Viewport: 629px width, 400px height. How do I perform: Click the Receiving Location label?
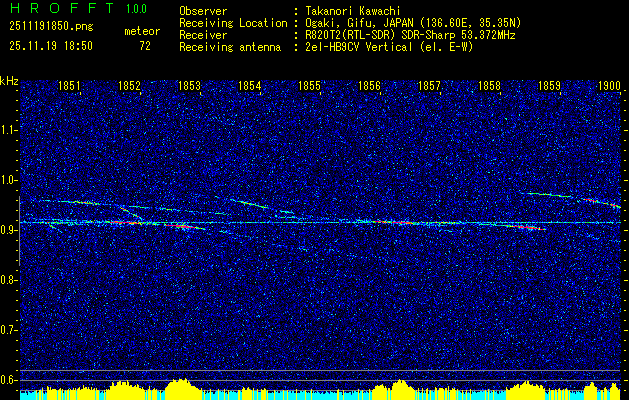pos(233,23)
